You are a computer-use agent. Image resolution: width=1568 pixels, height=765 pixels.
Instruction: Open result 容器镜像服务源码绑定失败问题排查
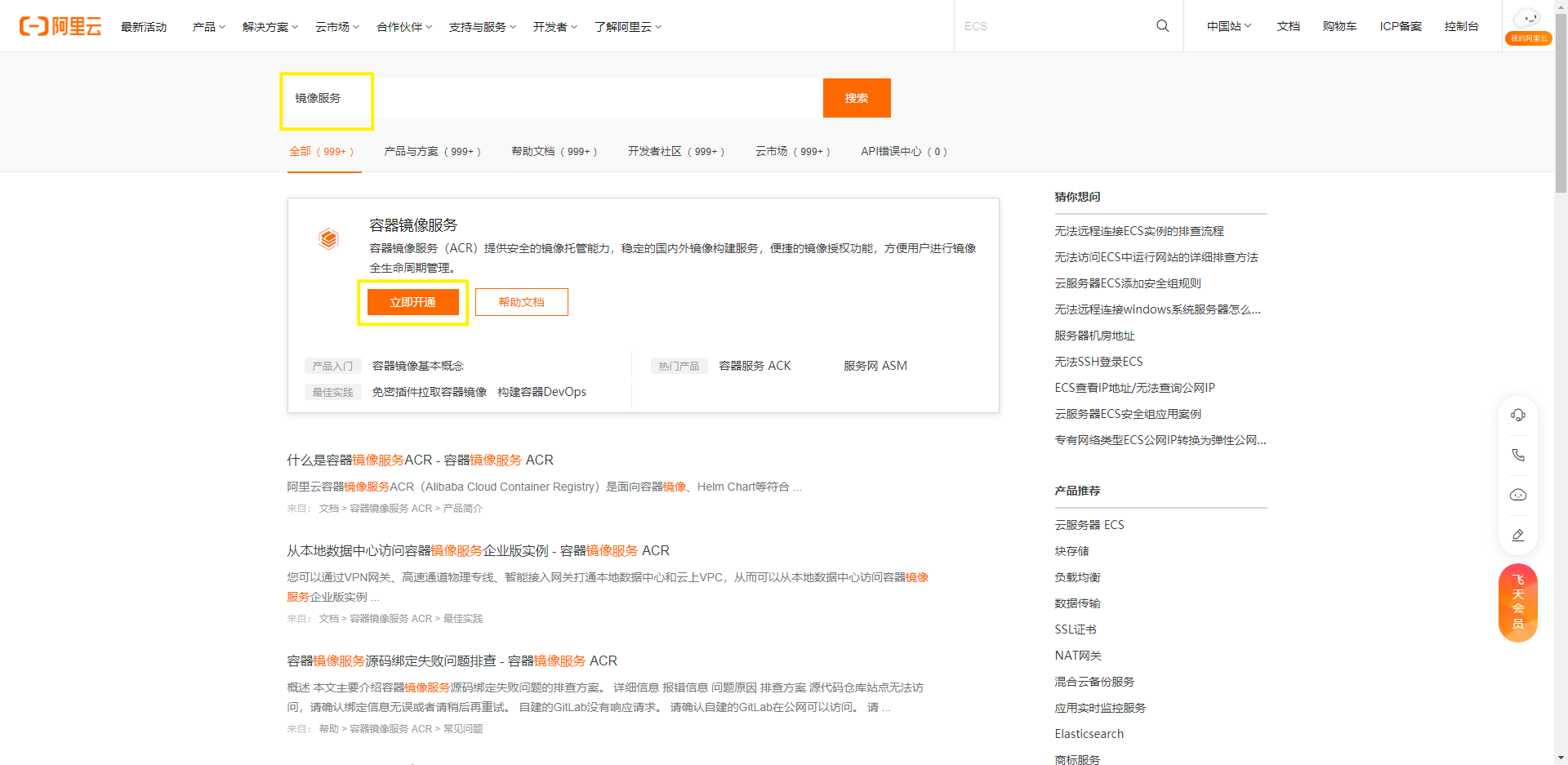[452, 661]
